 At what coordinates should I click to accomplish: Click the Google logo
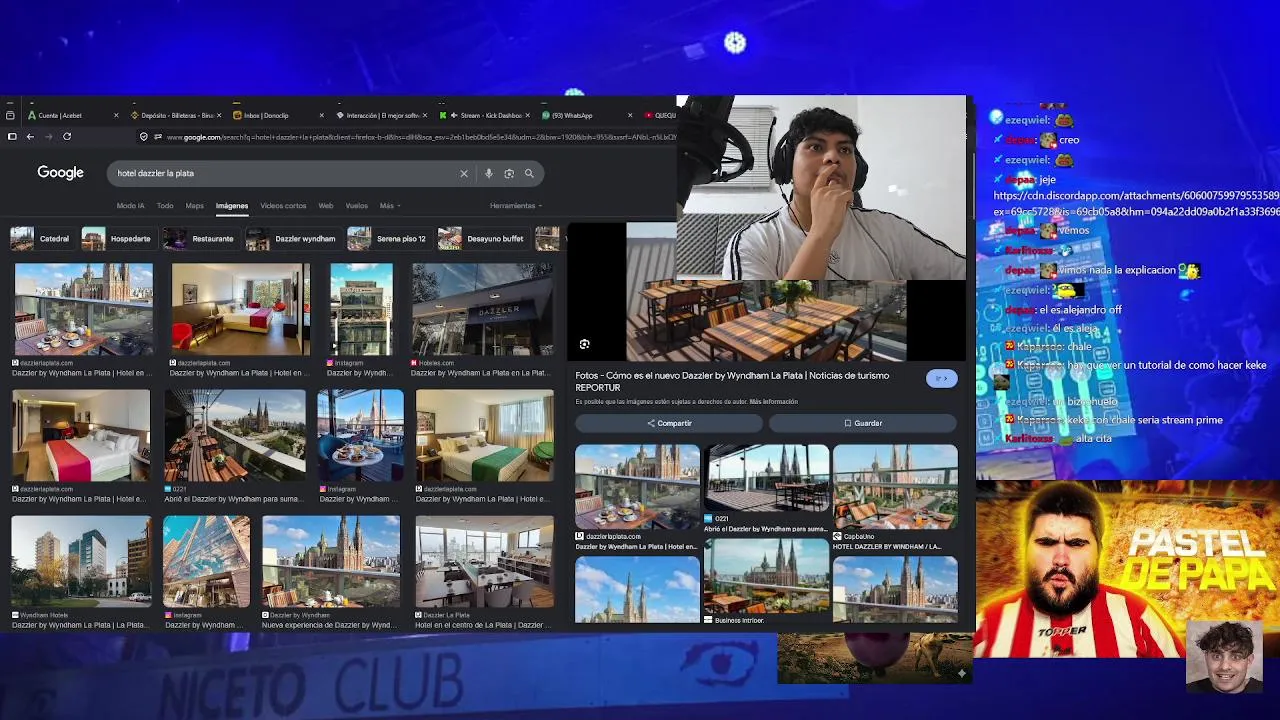pyautogui.click(x=60, y=173)
